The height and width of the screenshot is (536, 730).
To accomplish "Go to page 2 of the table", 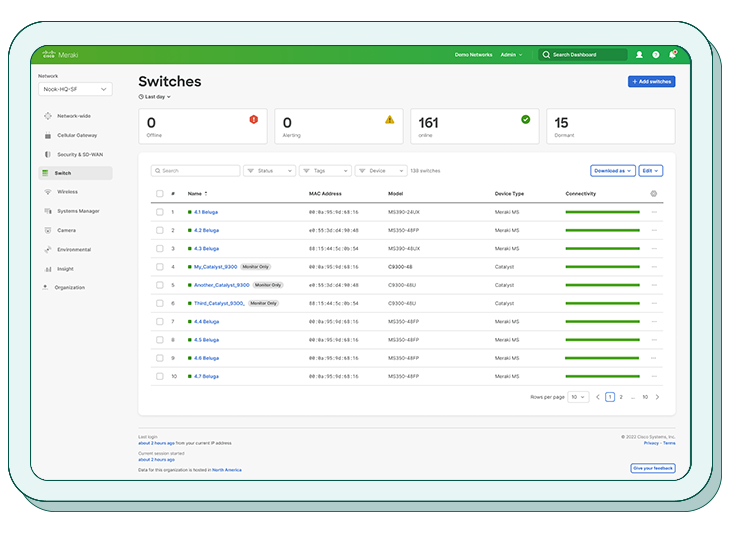I will 621,397.
